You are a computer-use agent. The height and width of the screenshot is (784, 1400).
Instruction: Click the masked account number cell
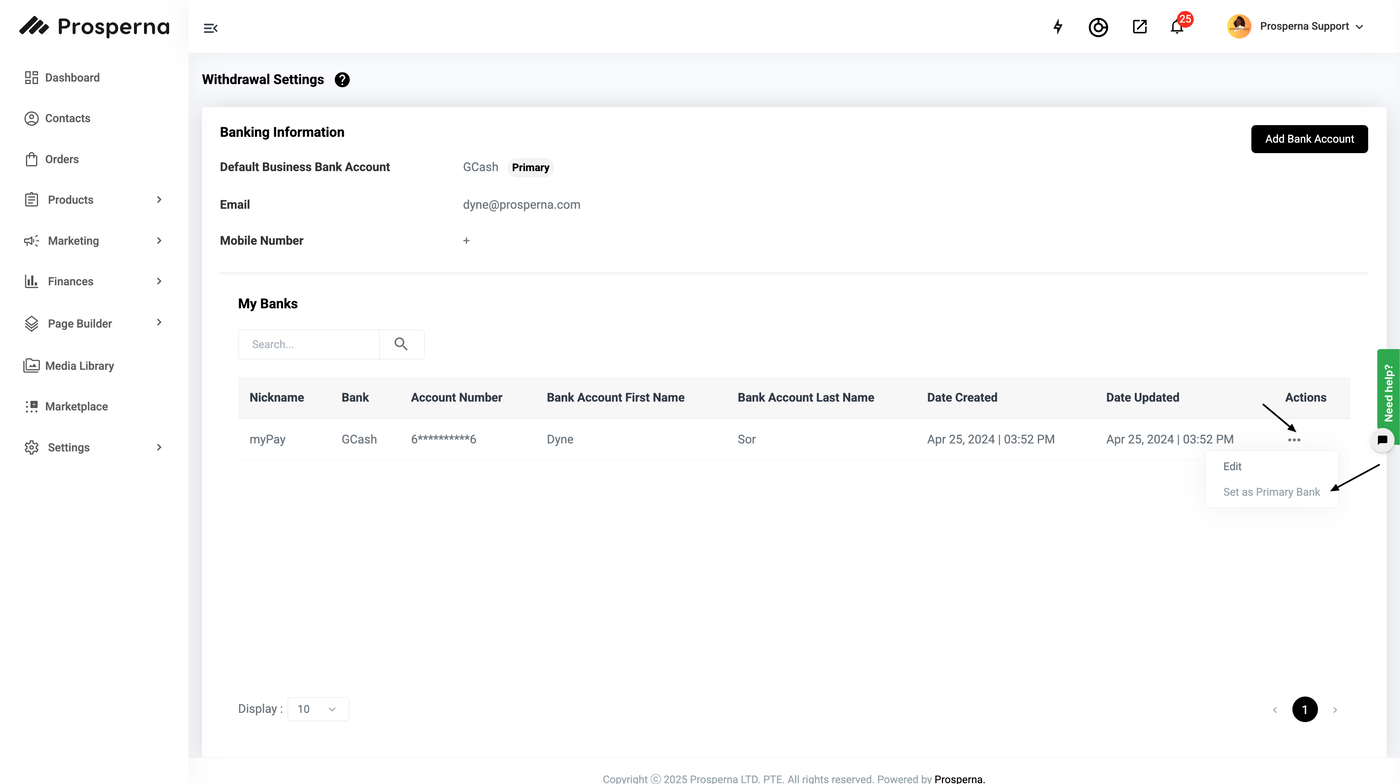443,440
